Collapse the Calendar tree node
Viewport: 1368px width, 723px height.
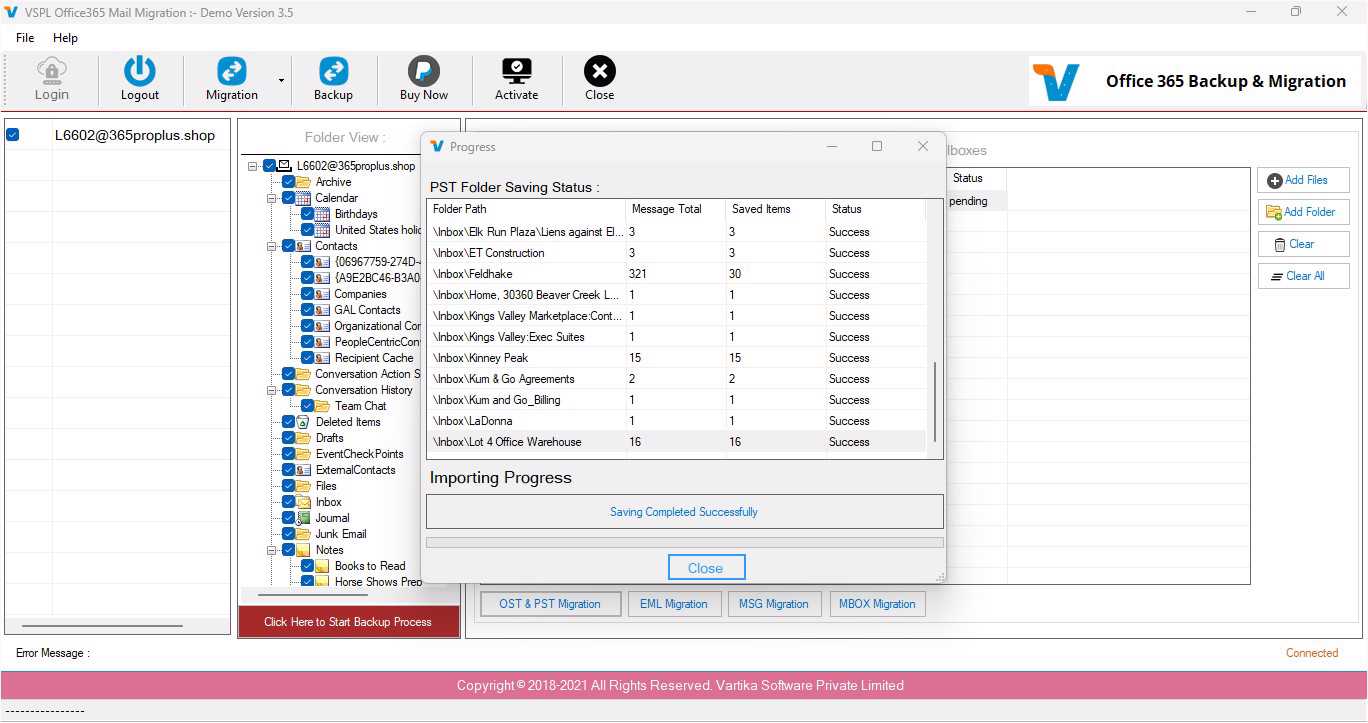tap(273, 198)
